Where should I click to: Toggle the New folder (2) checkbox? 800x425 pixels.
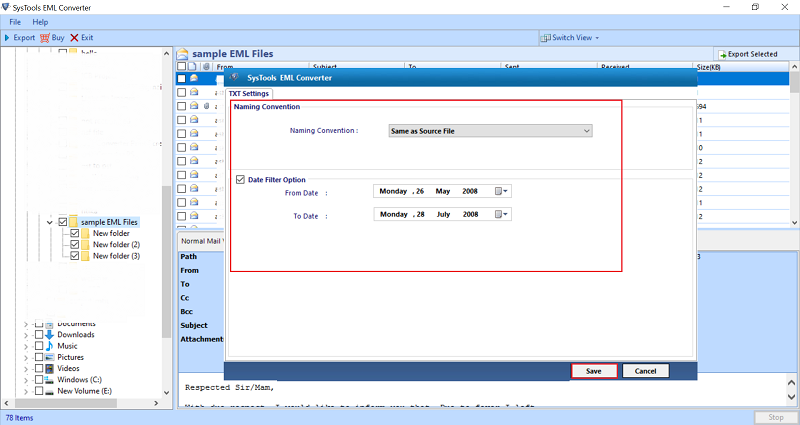74,245
